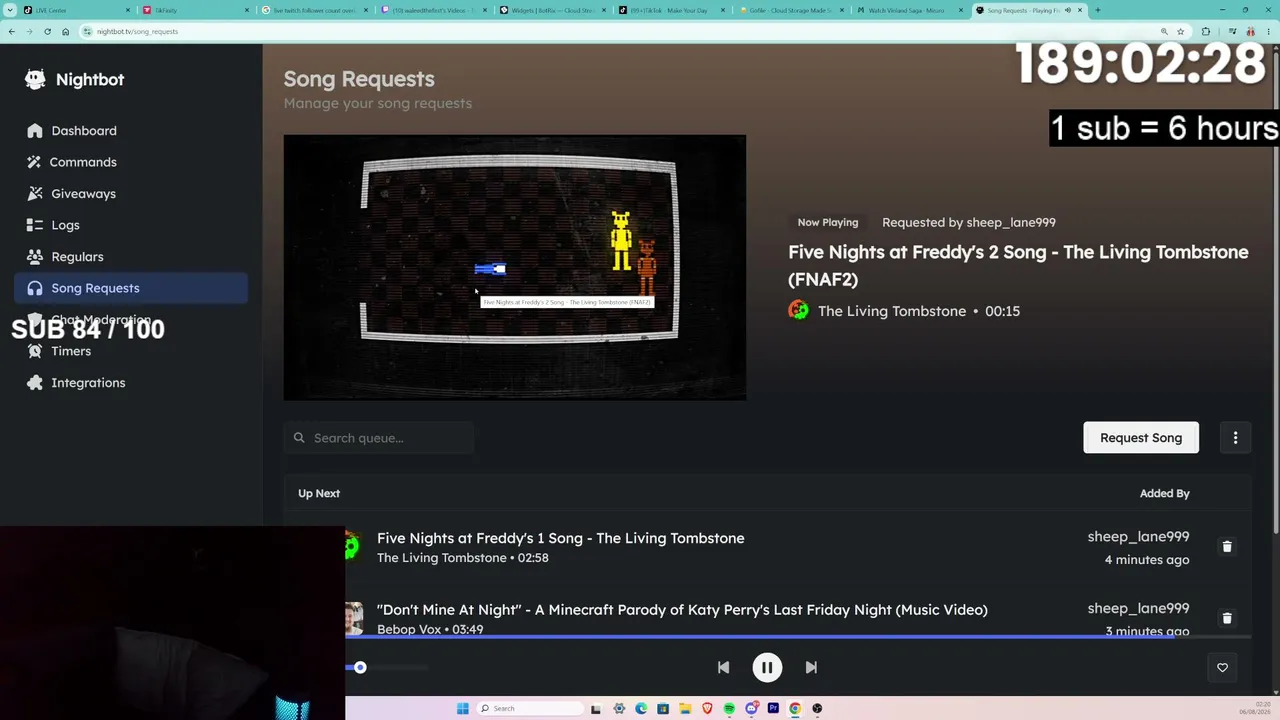Skip to the next song

point(811,667)
